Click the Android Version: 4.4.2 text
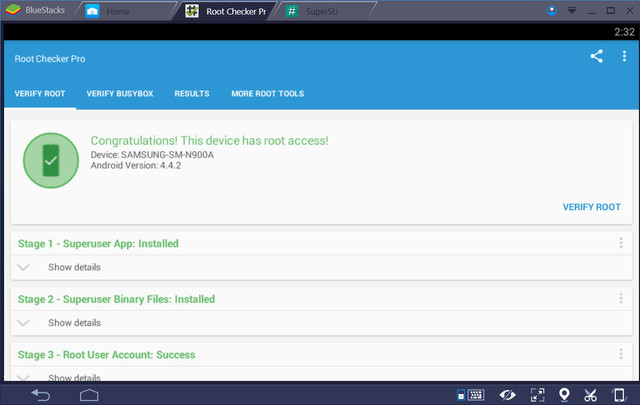This screenshot has height=405, width=640. (x=136, y=165)
